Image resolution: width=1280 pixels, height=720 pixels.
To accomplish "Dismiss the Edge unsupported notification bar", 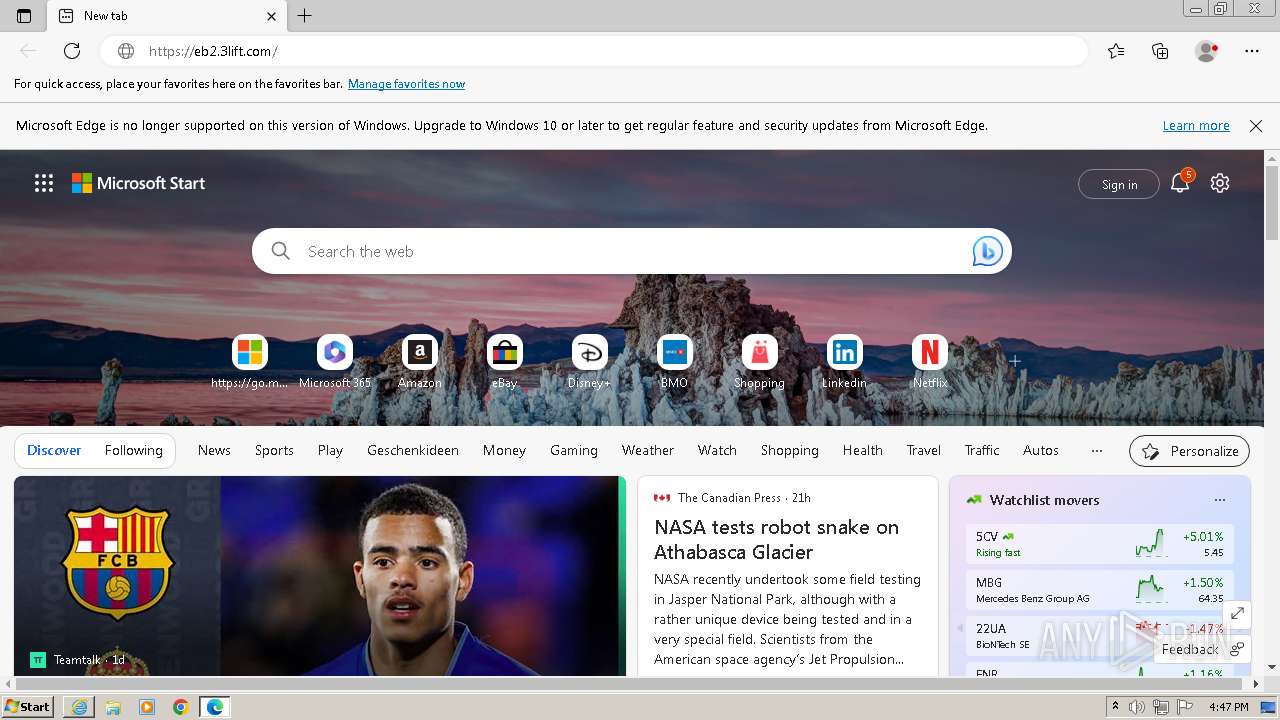I will click(x=1256, y=126).
